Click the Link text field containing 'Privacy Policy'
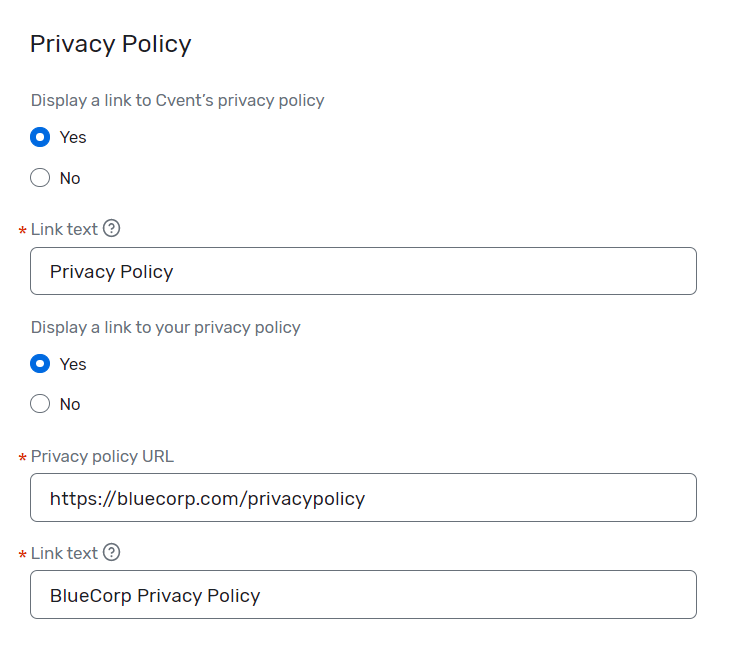The width and height of the screenshot is (732, 653). [x=363, y=271]
